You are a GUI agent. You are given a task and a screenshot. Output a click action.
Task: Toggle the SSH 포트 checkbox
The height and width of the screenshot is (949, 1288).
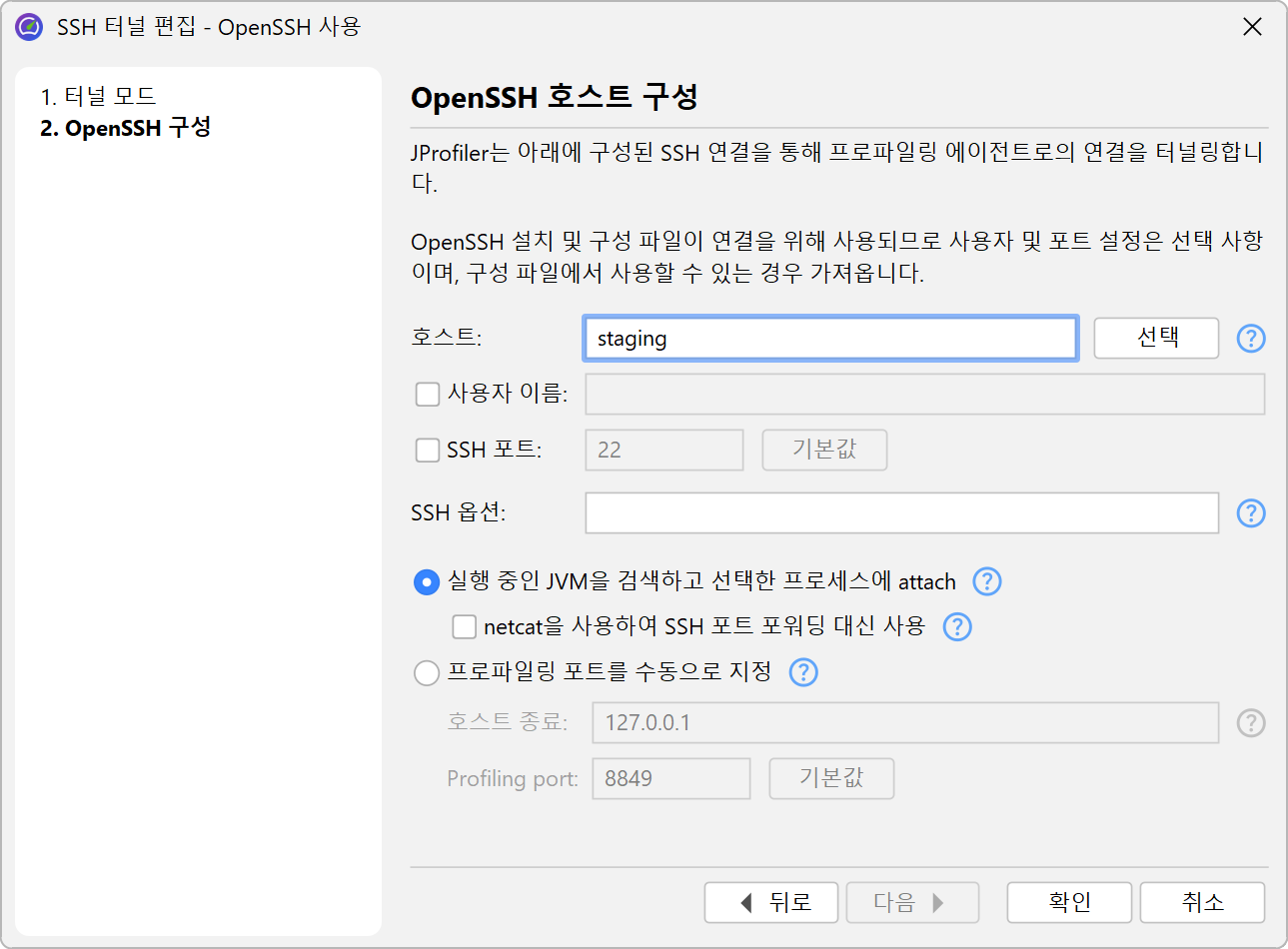pos(428,451)
